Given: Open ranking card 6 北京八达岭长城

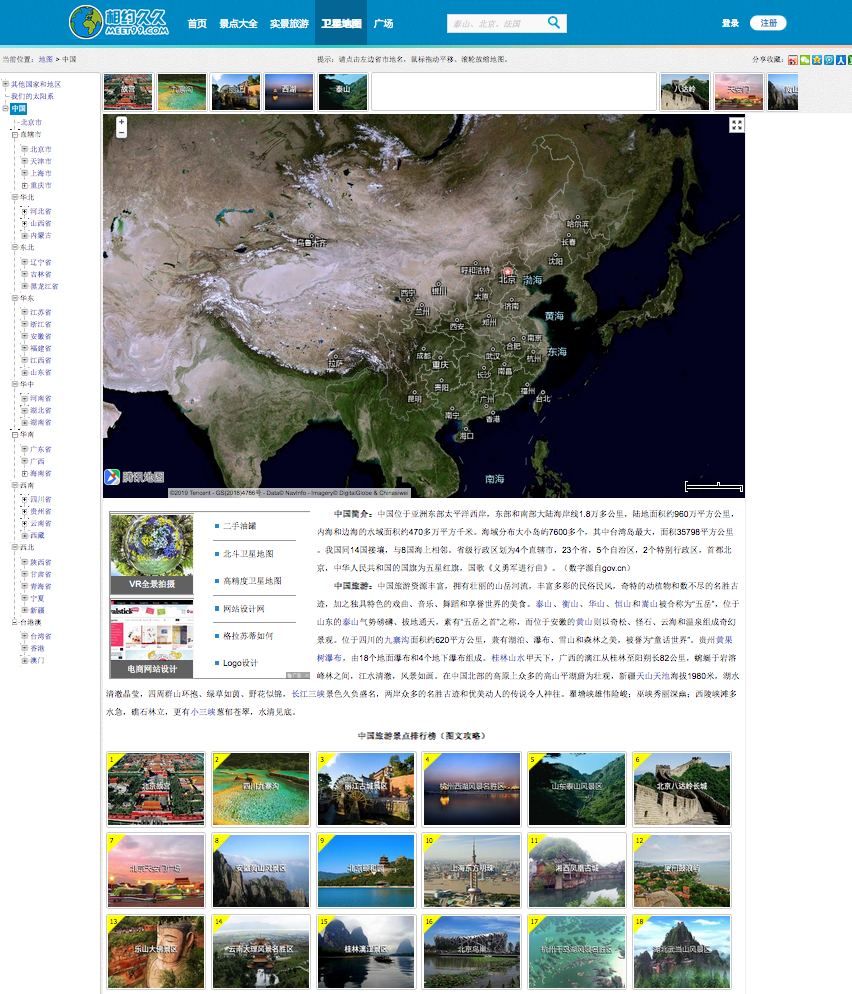Looking at the screenshot, I should tap(682, 789).
